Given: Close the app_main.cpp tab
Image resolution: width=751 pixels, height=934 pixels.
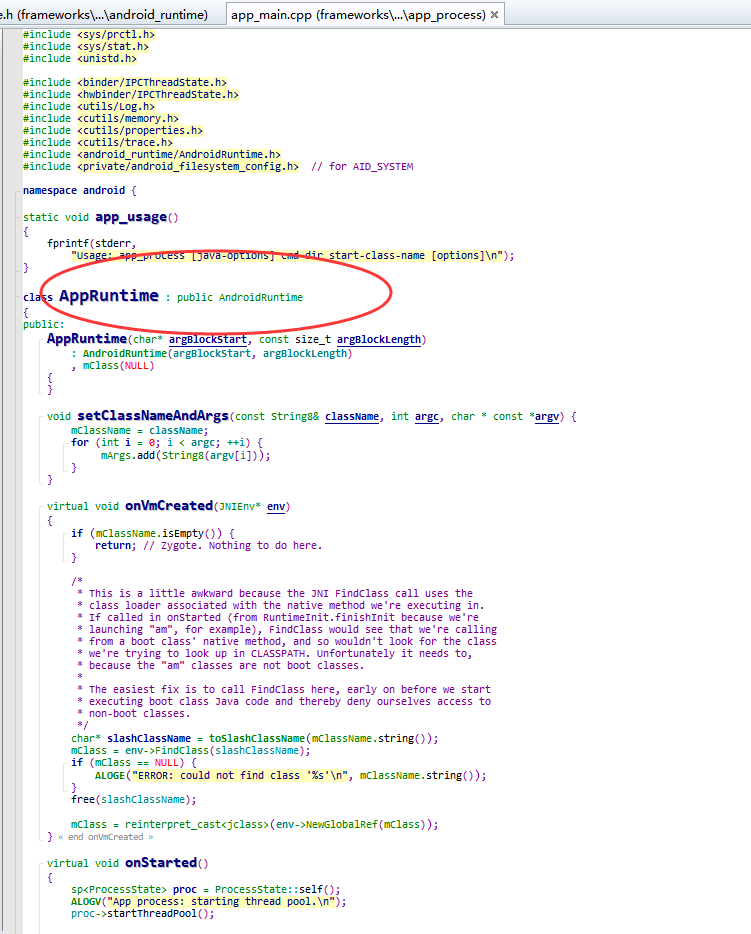Looking at the screenshot, I should [x=494, y=15].
